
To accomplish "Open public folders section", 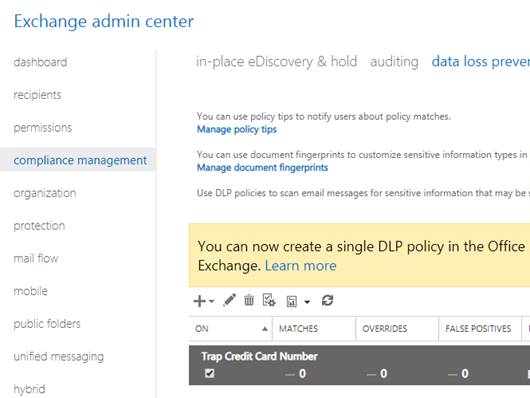I will click(x=47, y=324).
